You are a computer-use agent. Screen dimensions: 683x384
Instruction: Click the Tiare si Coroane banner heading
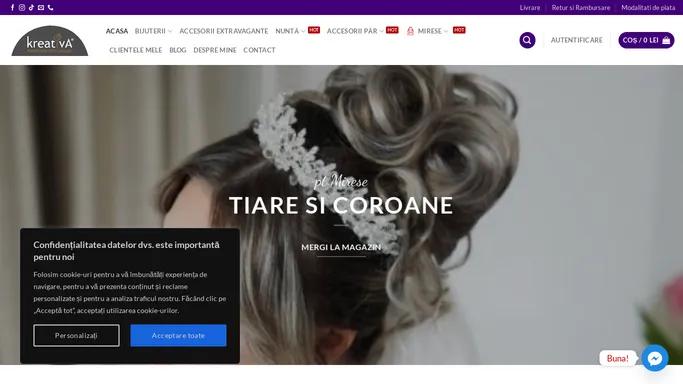point(341,205)
